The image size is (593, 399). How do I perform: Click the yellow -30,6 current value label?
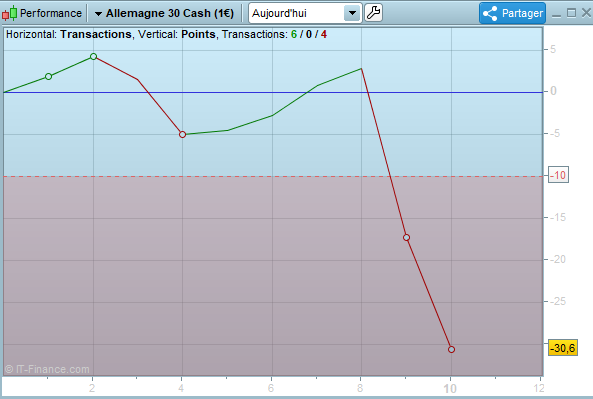(x=563, y=348)
